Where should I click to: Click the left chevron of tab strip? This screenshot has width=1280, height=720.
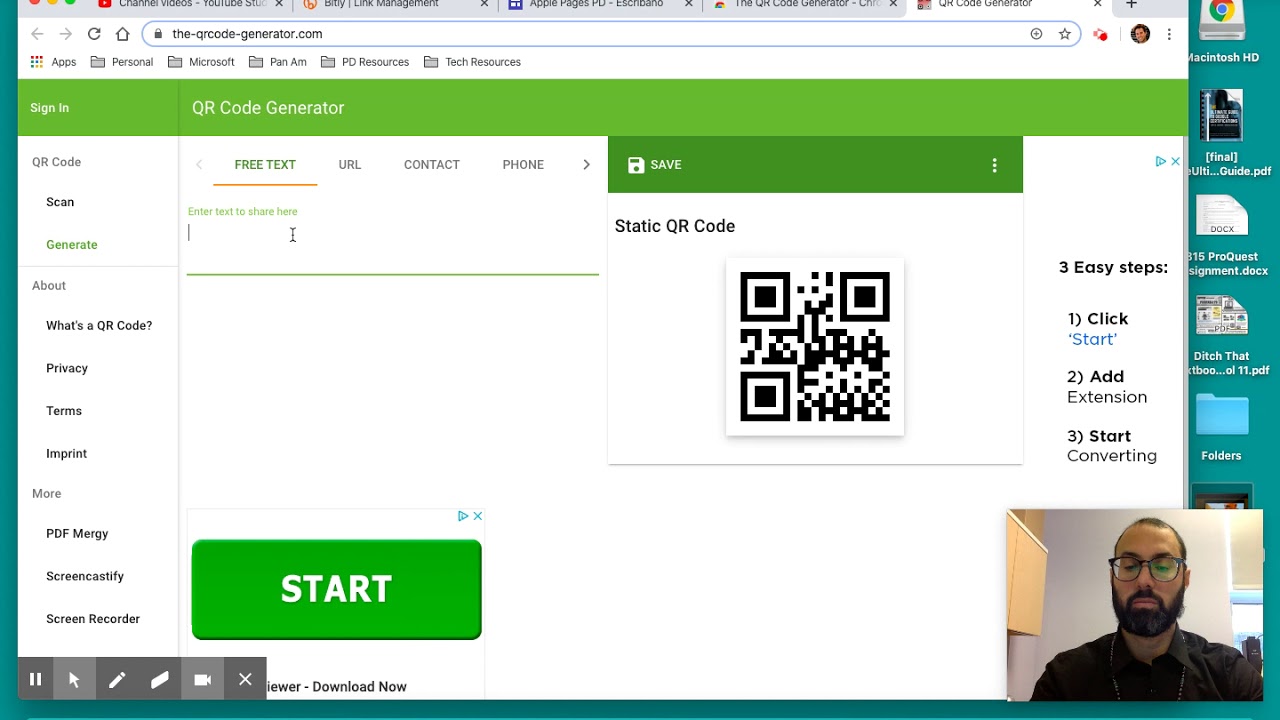199,164
